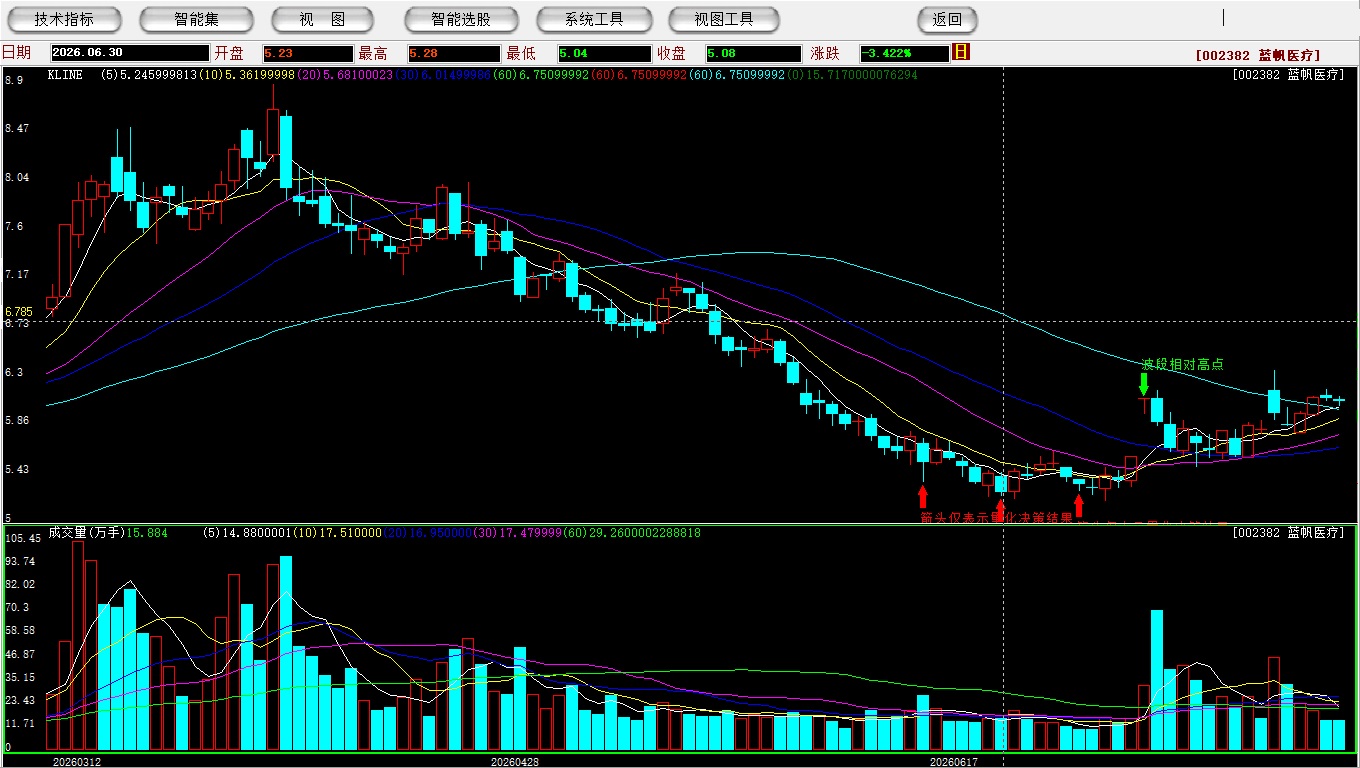The image size is (1360, 768).
Task: Click the 收盘 value field 5.08
Action: [753, 53]
